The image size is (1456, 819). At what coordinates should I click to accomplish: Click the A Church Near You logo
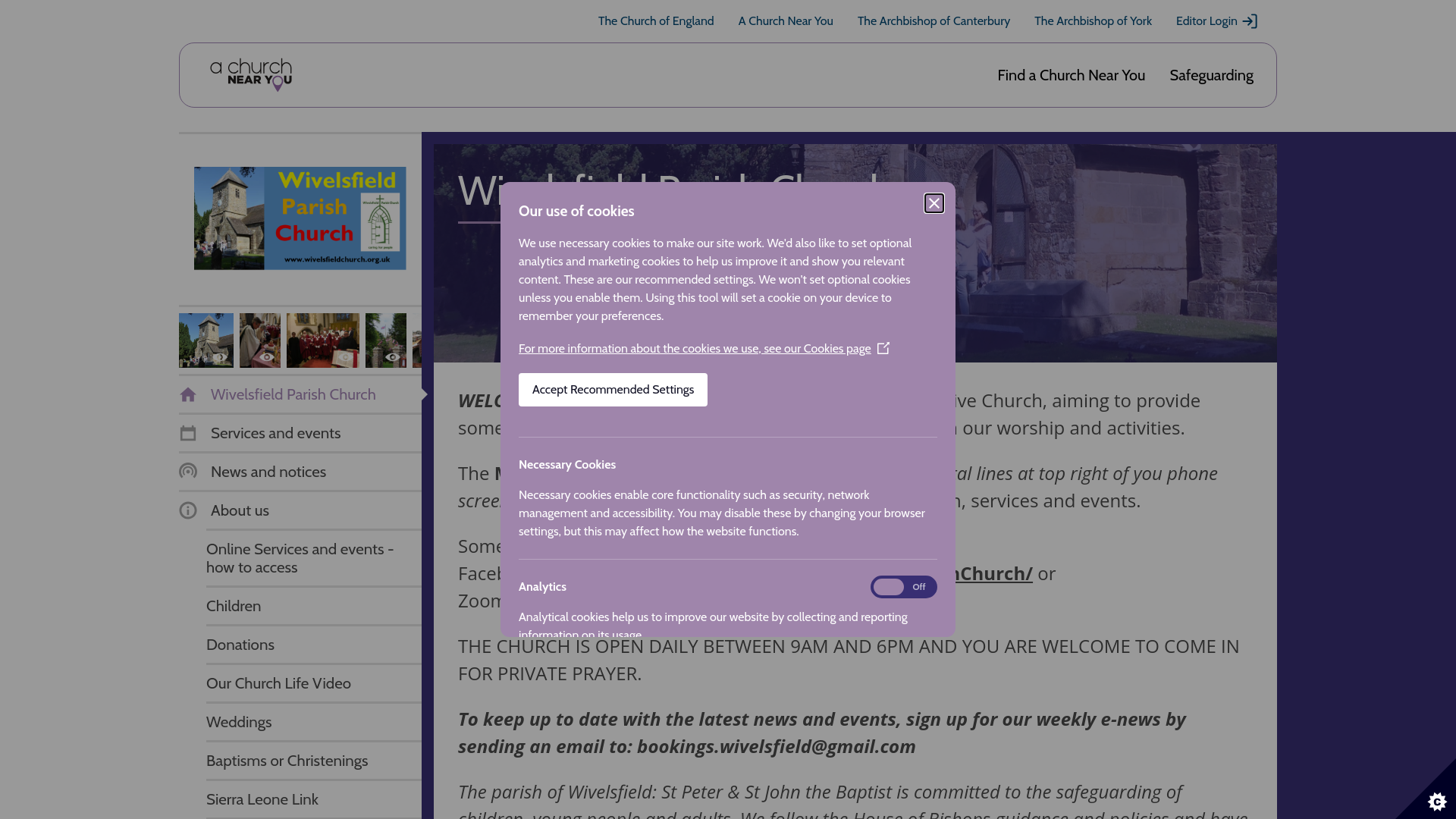(x=251, y=75)
